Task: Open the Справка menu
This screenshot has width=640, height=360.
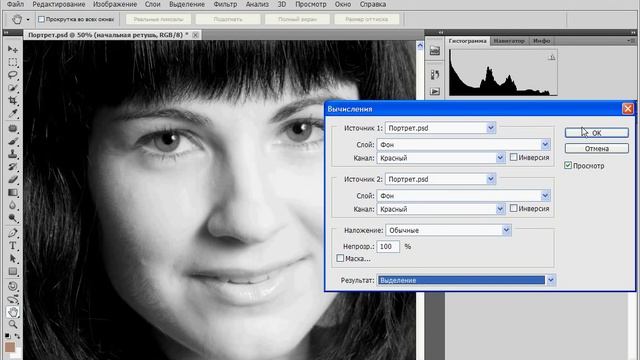Action: [x=373, y=4]
